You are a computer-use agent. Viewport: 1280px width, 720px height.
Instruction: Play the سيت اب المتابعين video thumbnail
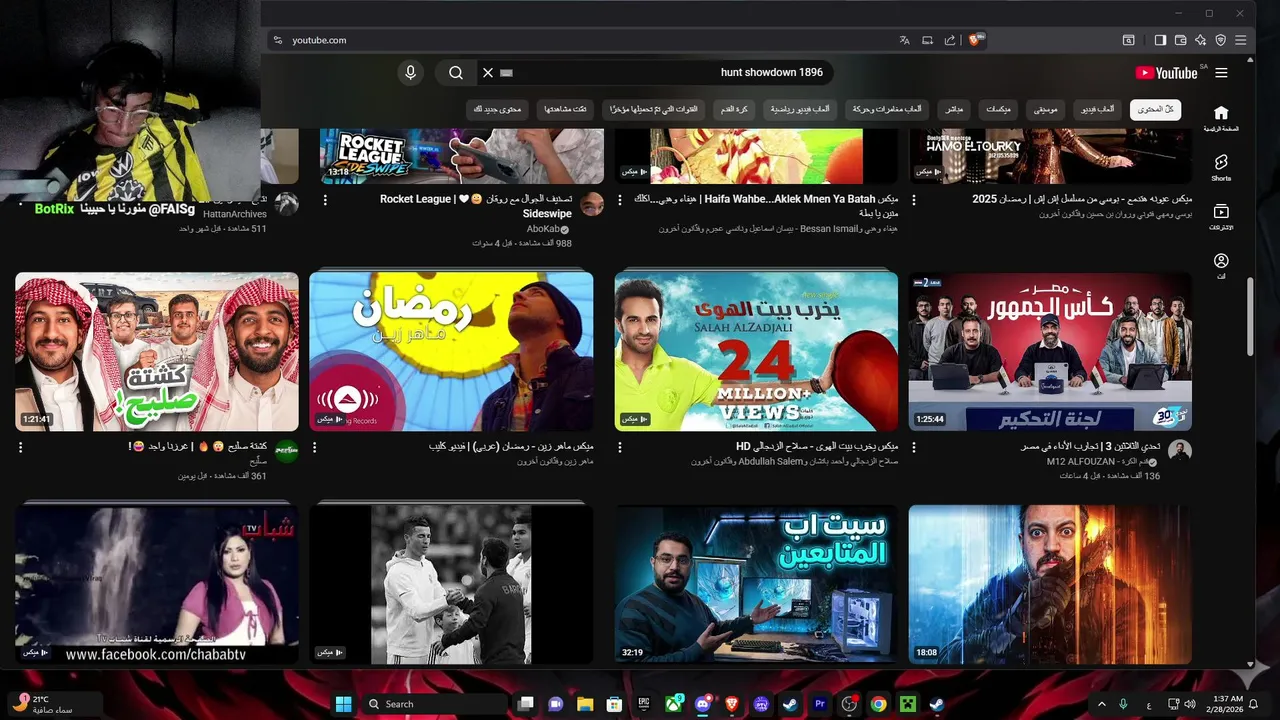(x=756, y=584)
